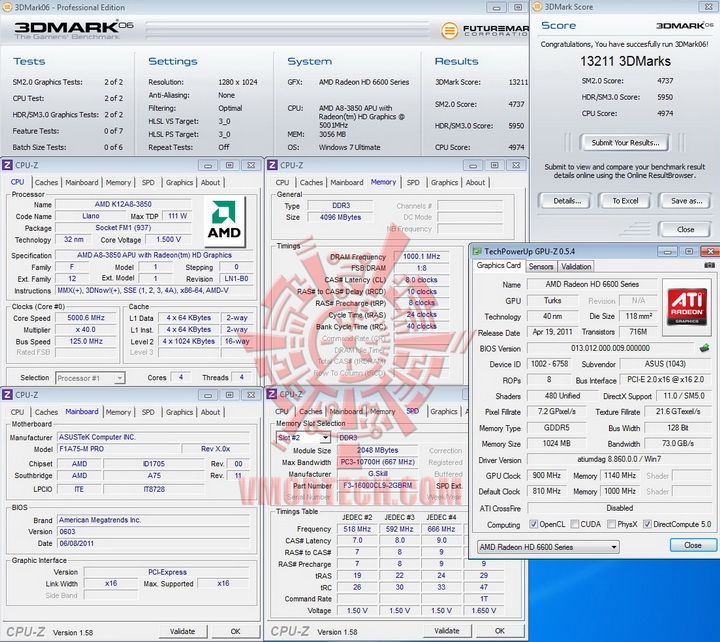This screenshot has height=642, width=720.
Task: Click the ATI Radeon logo in GPU-Z
Action: (687, 306)
